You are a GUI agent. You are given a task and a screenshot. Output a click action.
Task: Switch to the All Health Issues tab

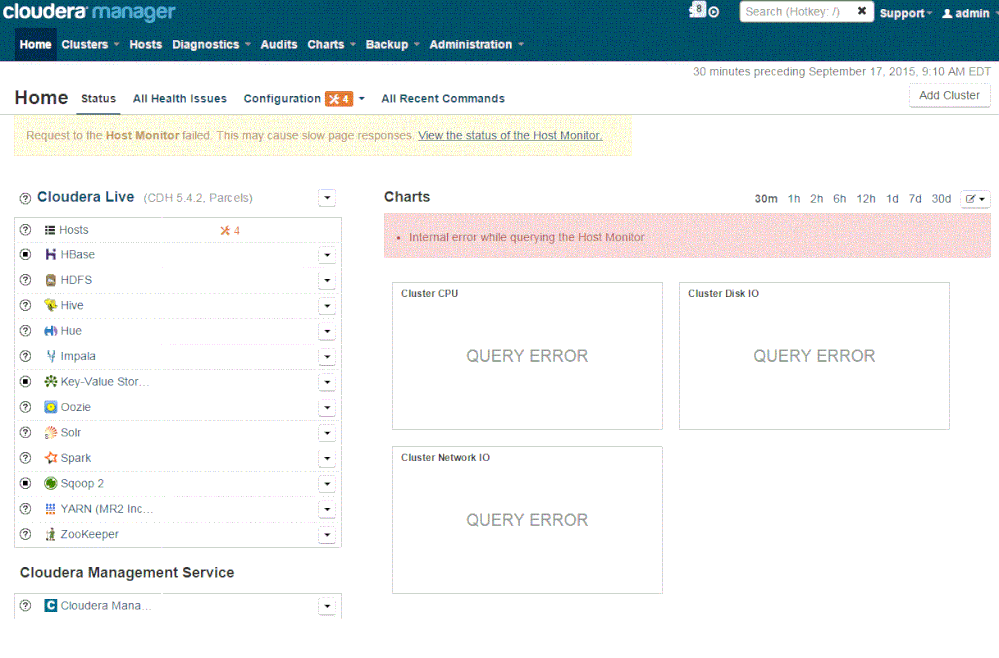click(x=179, y=98)
